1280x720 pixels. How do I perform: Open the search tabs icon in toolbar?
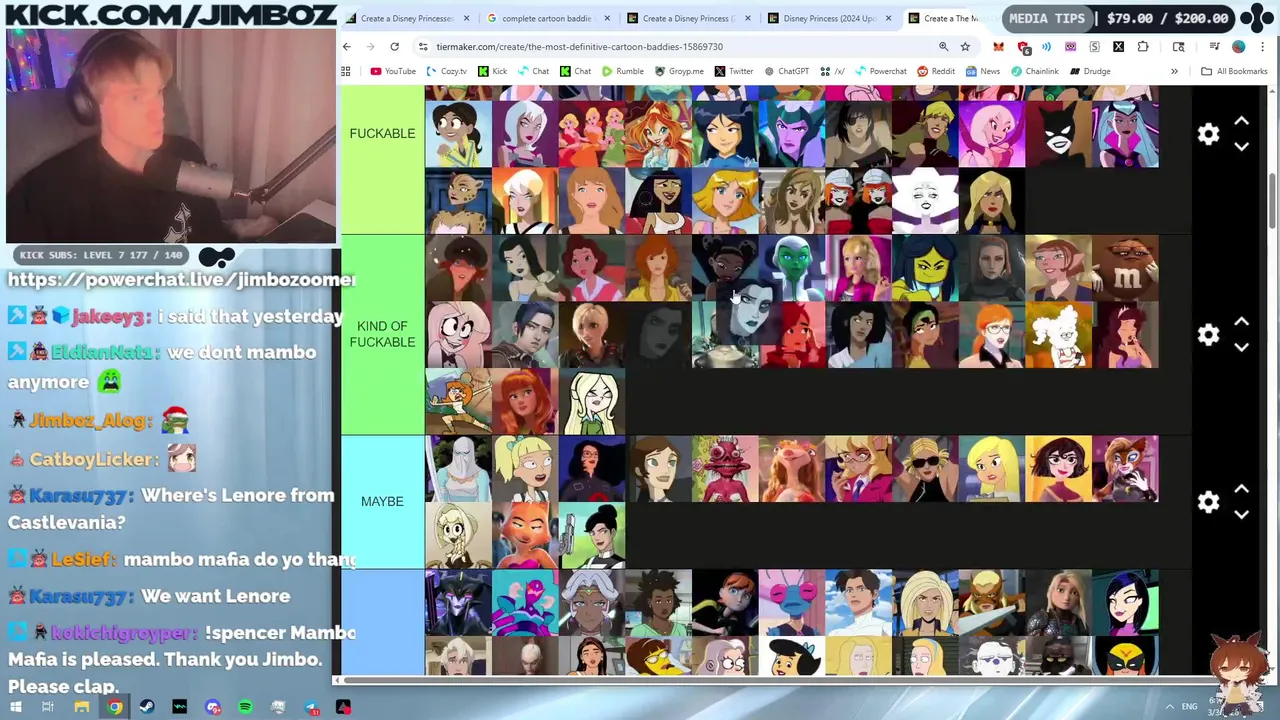pyautogui.click(x=1178, y=47)
